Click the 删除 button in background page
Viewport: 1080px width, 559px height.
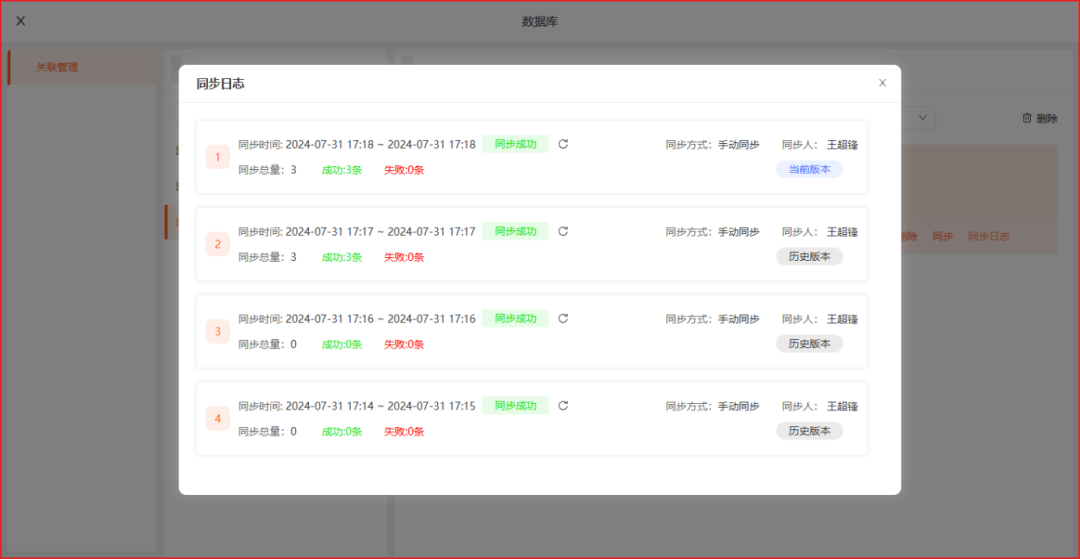1040,118
